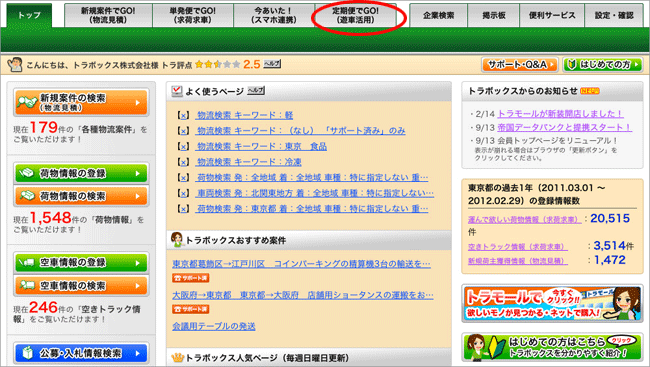Image resolution: width=650 pixels, height=367 pixels.
Task: Remove the 物流検索 キーワード：軽 bookmark with [×]
Action: (183, 115)
